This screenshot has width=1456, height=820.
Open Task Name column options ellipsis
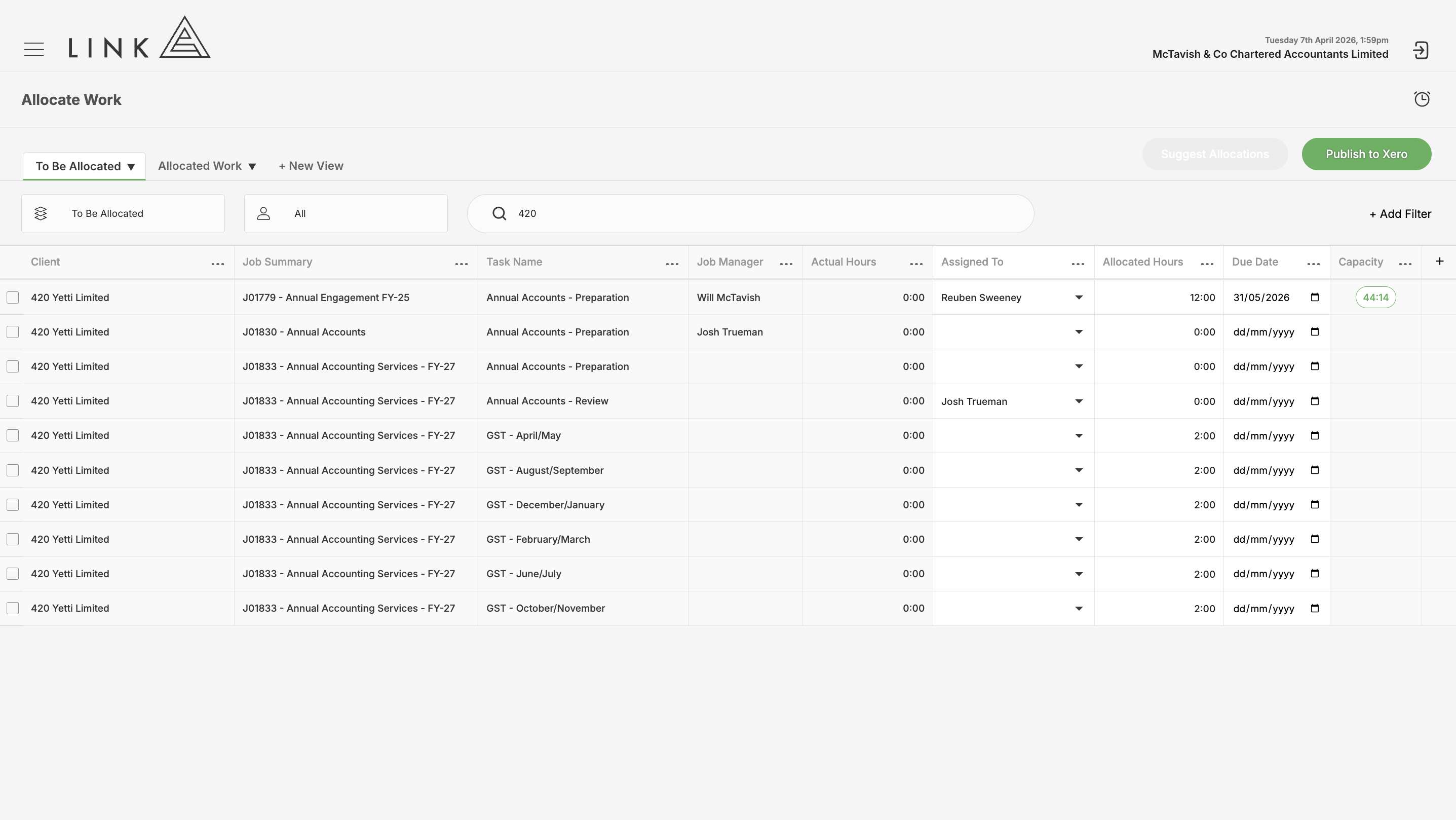(x=672, y=264)
